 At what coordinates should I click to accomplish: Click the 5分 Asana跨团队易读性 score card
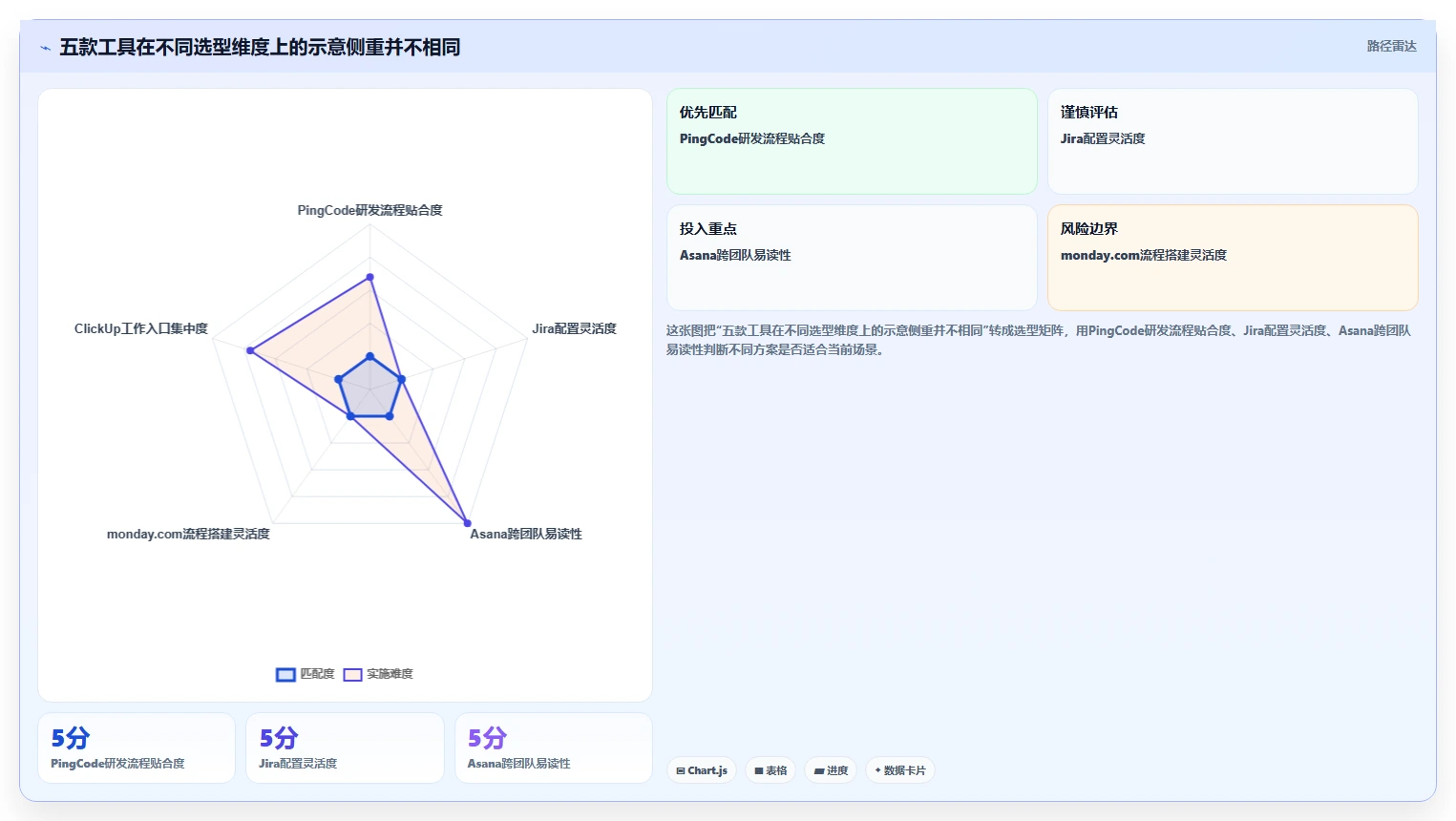pyautogui.click(x=554, y=748)
